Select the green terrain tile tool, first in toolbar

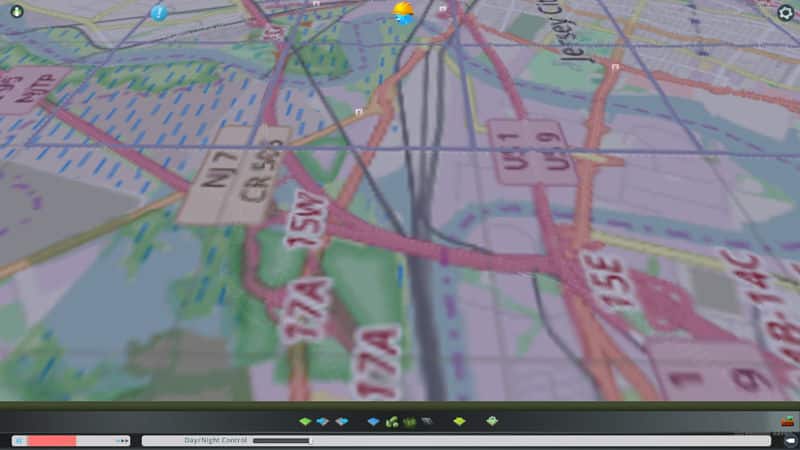(x=305, y=422)
